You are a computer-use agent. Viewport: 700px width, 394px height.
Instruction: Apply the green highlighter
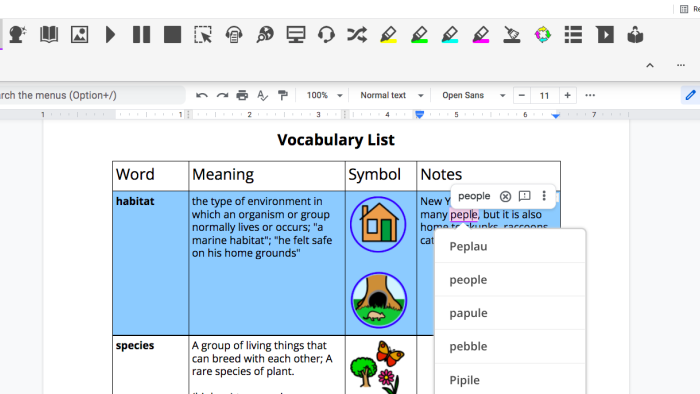419,34
